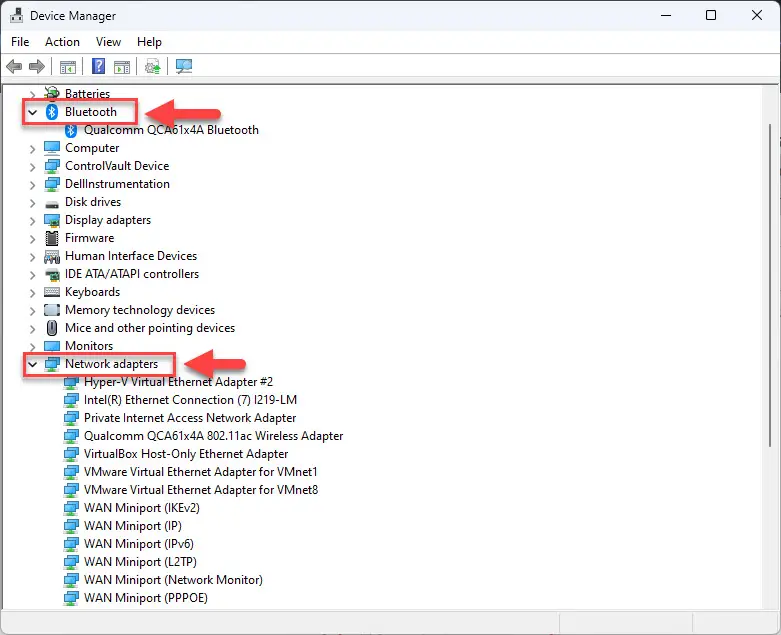Select WAN Miniport (IP) entry

click(x=132, y=526)
